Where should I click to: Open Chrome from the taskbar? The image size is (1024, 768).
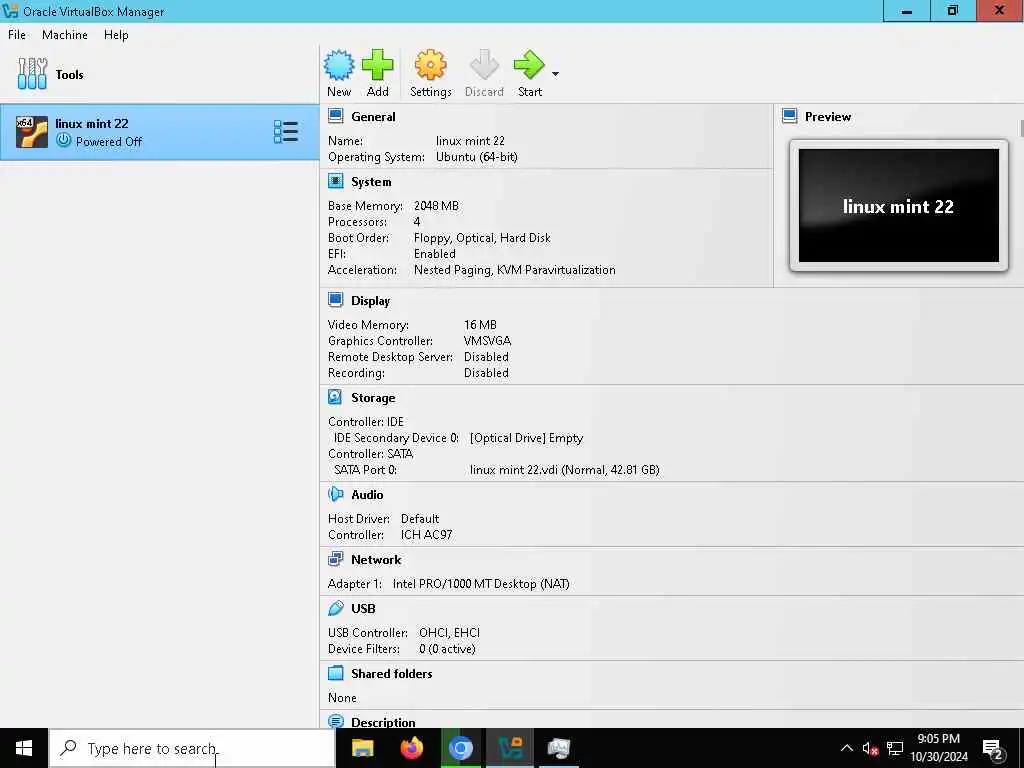460,748
